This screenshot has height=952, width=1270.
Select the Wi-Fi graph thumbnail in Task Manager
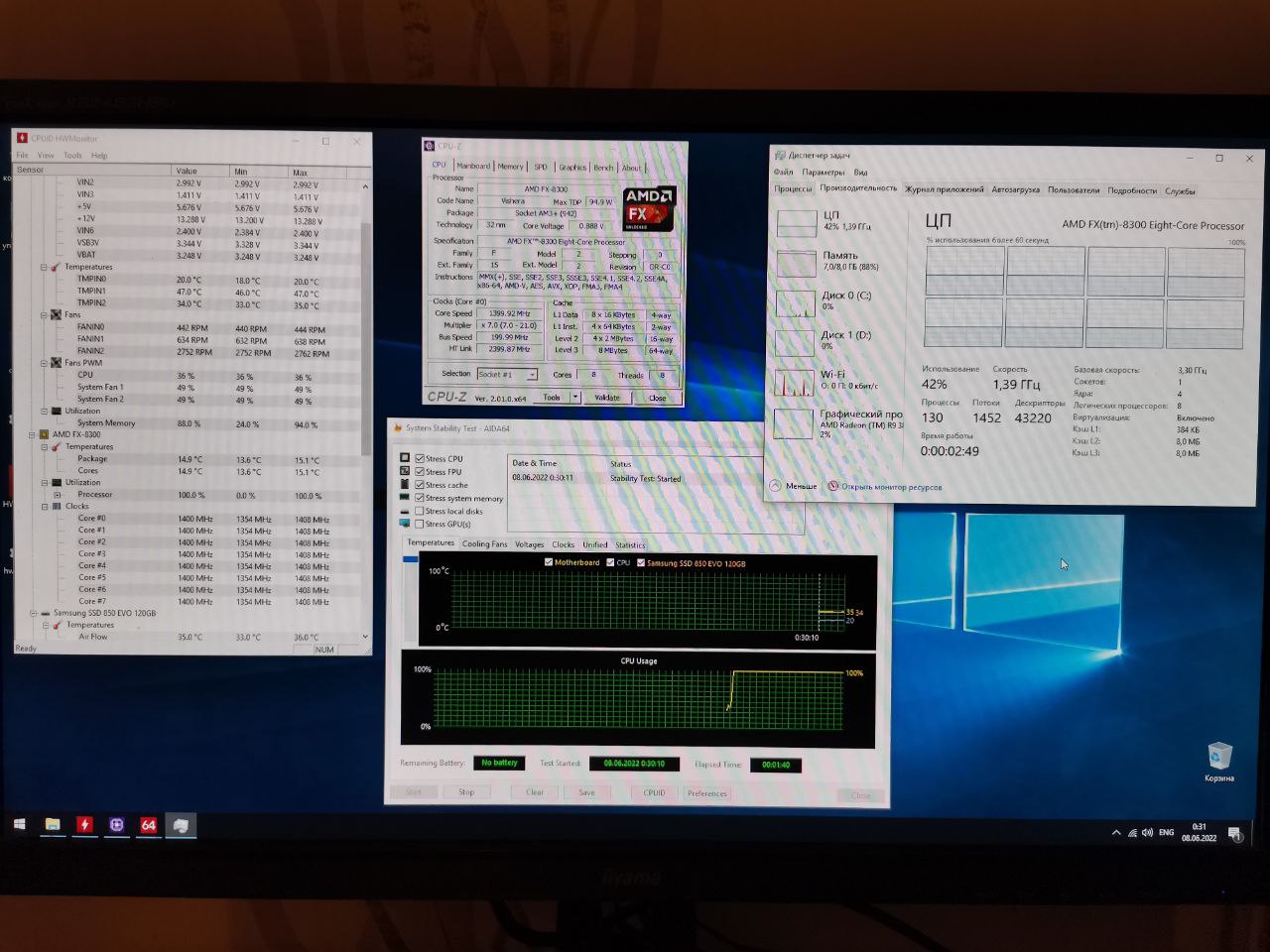coord(794,383)
